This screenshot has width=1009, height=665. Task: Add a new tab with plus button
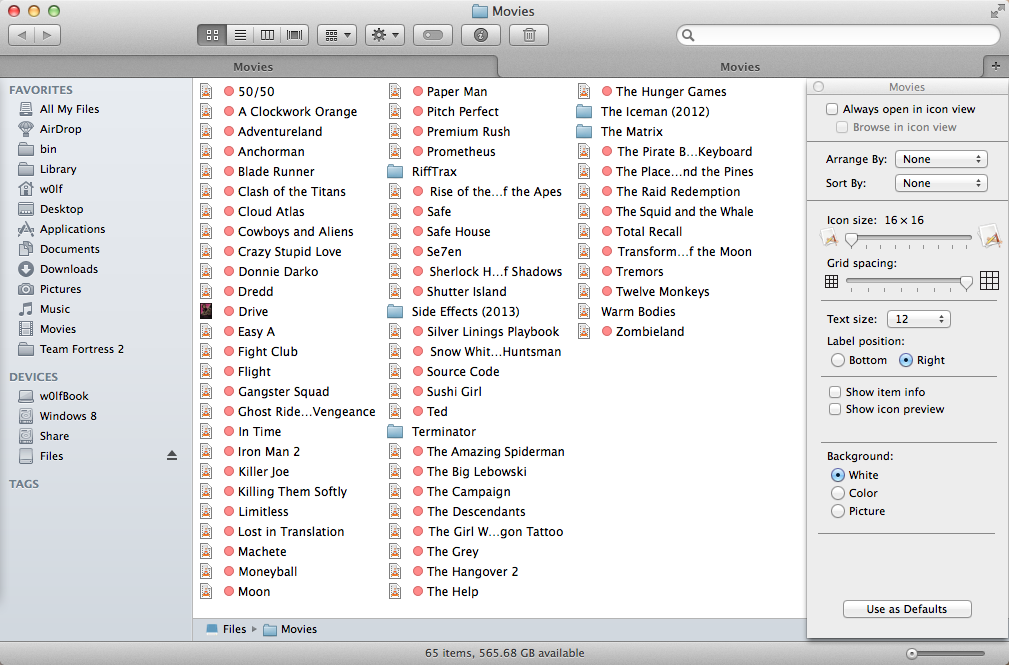[x=995, y=66]
